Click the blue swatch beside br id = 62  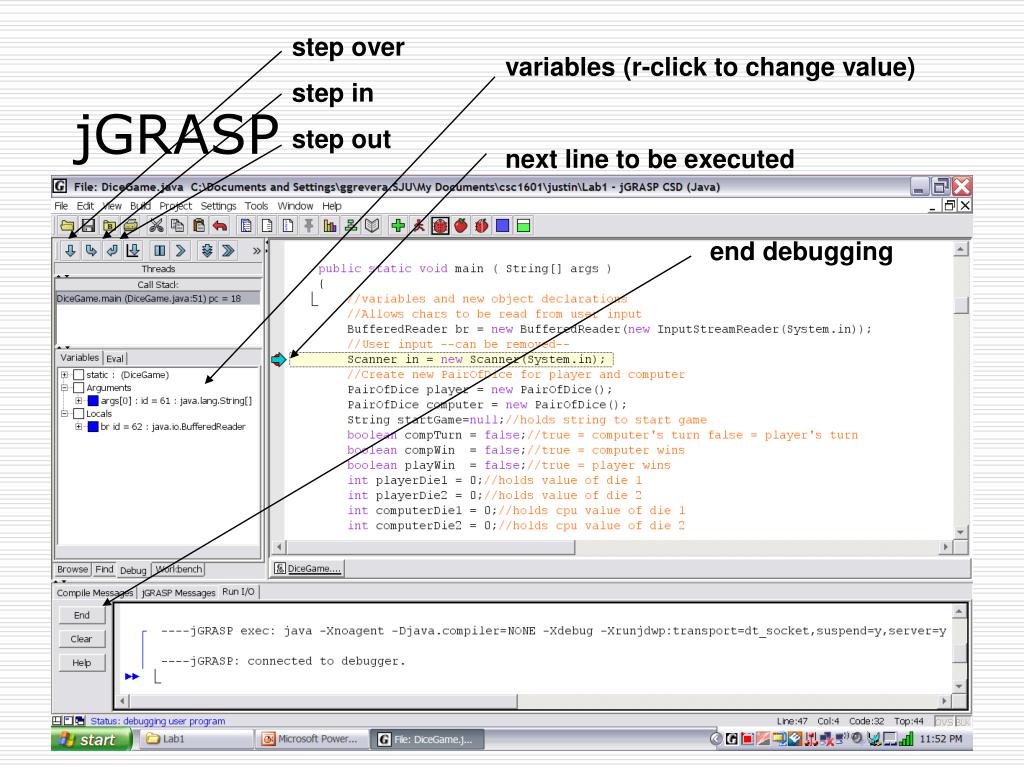tap(93, 426)
